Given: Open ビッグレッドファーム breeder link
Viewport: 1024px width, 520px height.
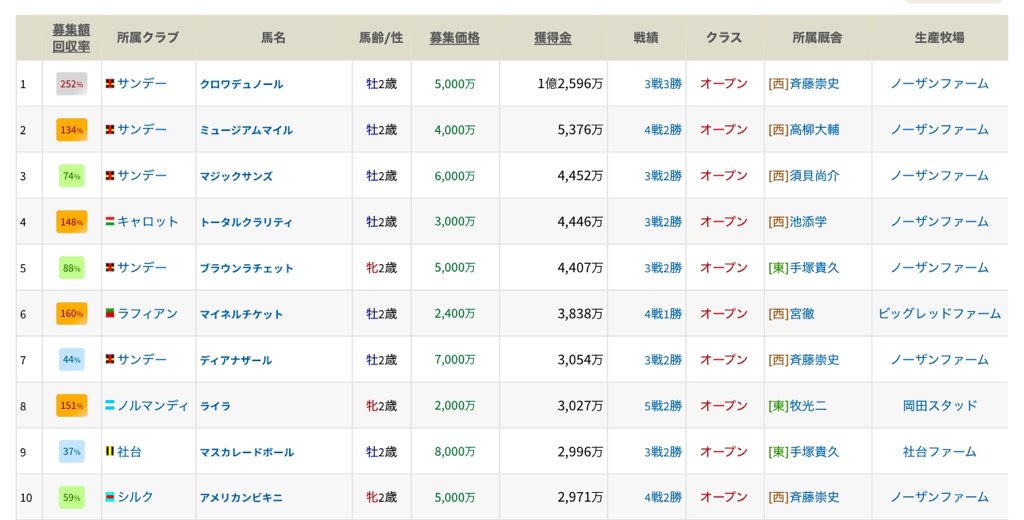Looking at the screenshot, I should (x=939, y=314).
